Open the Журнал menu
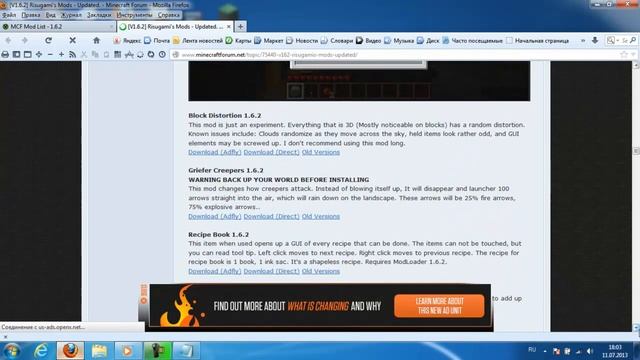The width and height of the screenshot is (640, 360). pyautogui.click(x=71, y=15)
